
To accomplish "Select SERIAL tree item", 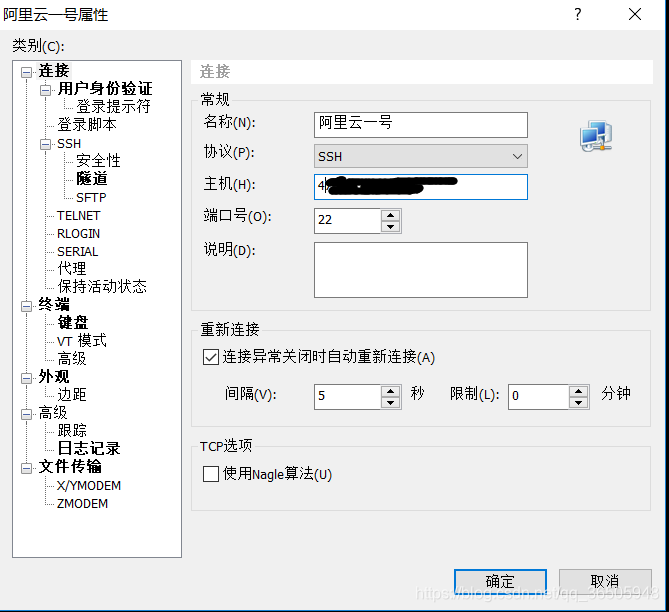I will click(77, 252).
